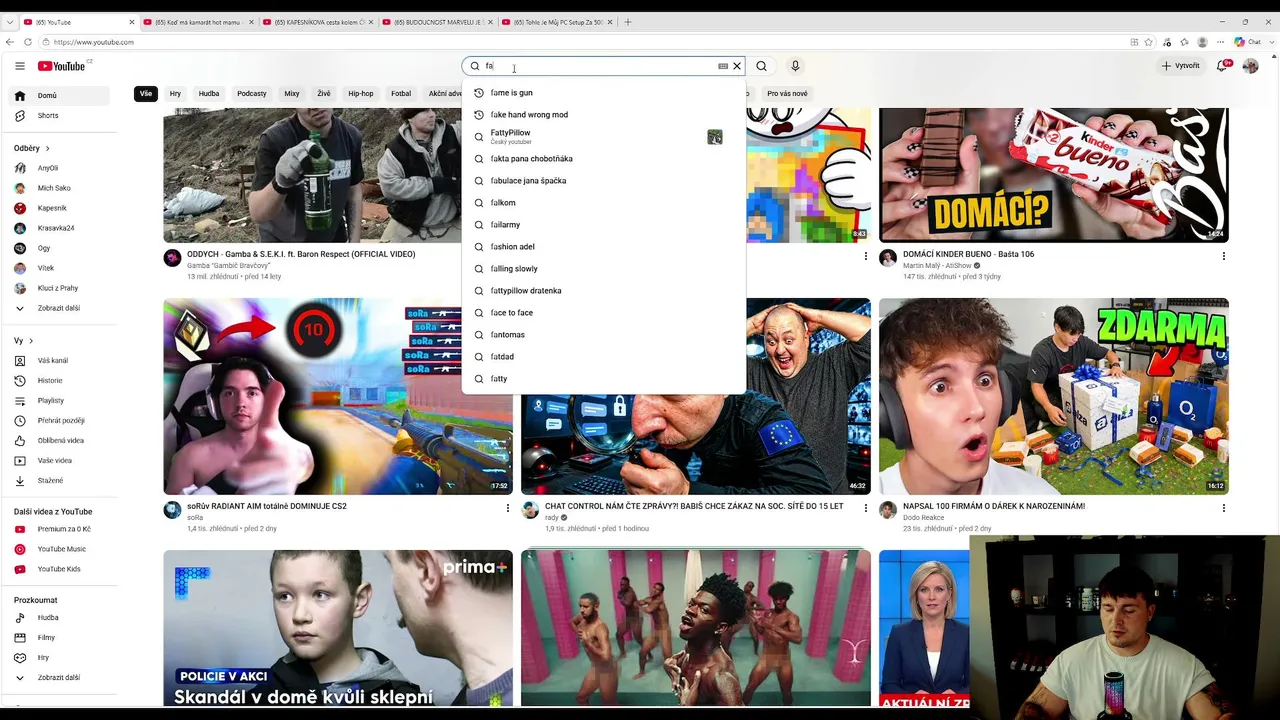Select the Hudba filter chip
This screenshot has width=1280, height=720.
209,94
